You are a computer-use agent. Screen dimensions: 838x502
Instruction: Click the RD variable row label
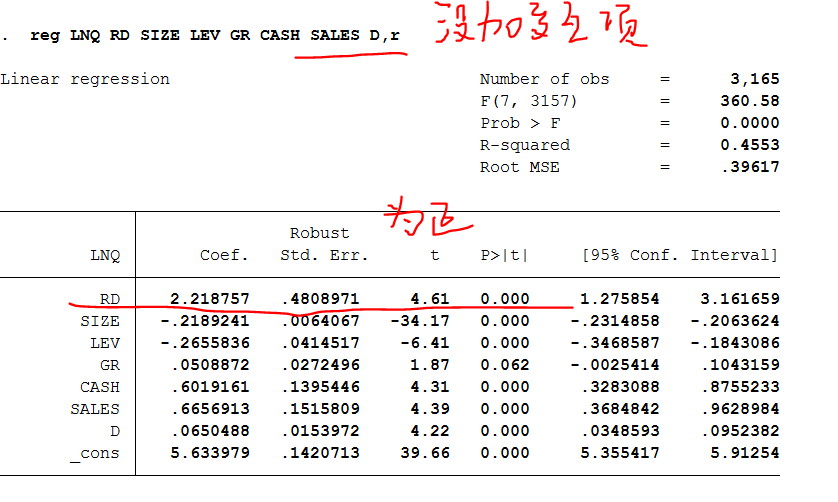(110, 299)
